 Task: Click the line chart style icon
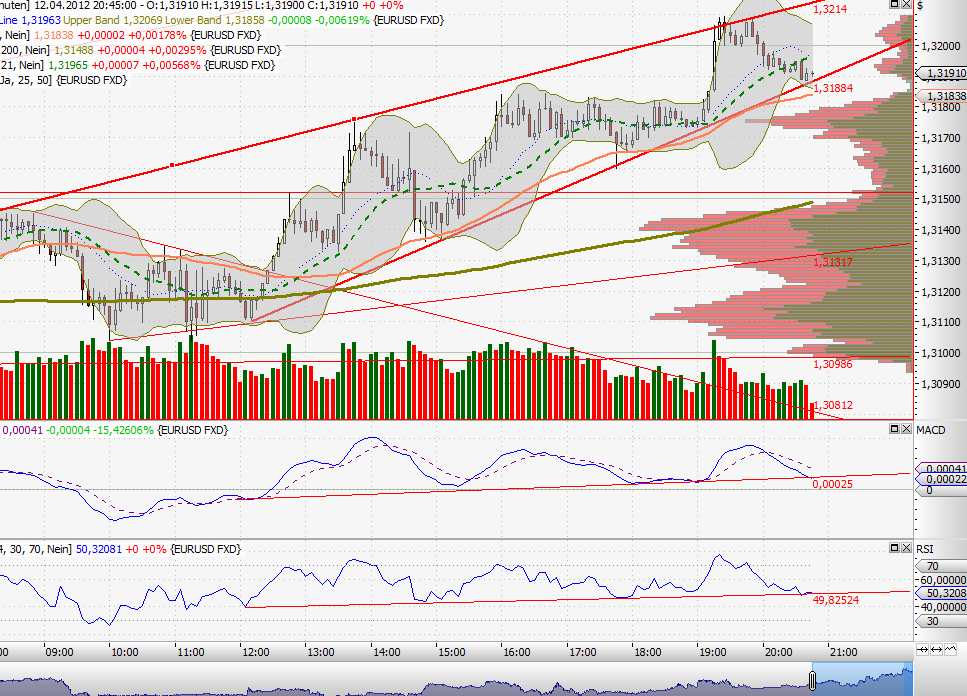[x=950, y=649]
